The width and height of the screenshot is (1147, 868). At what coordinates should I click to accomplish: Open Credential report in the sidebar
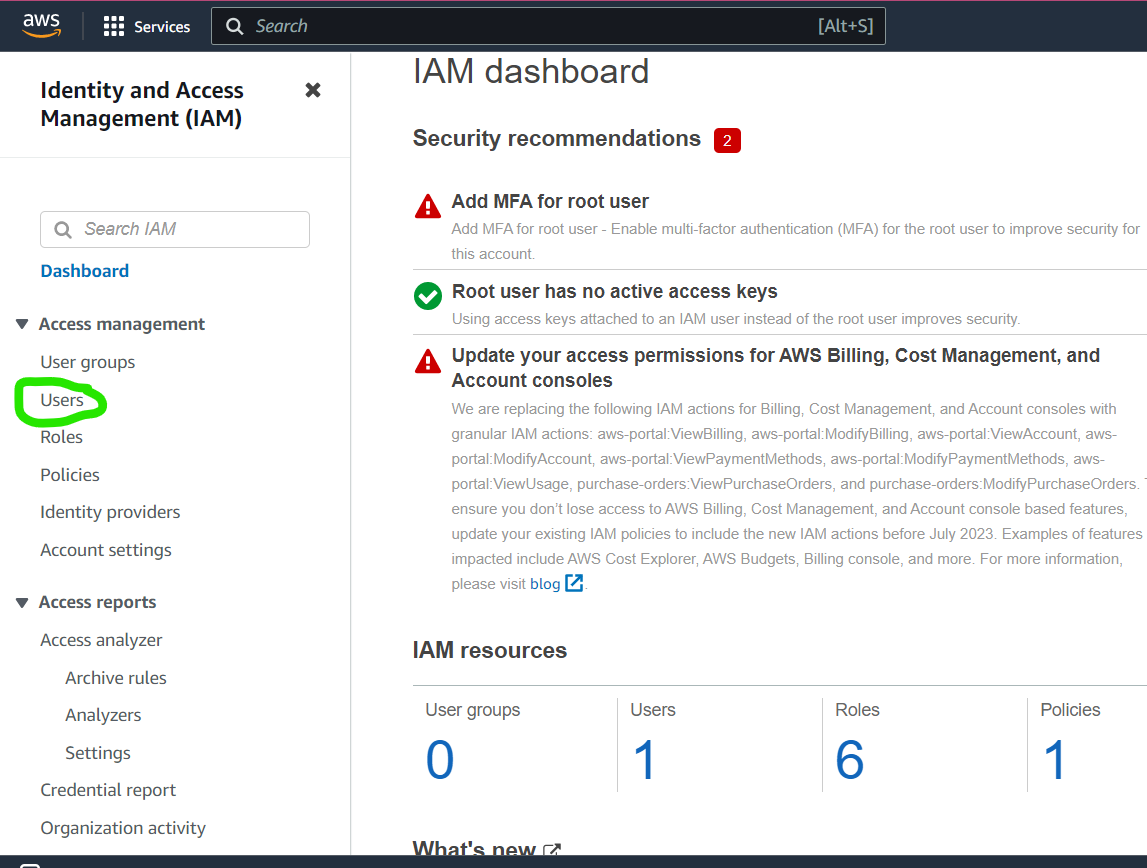[108, 790]
